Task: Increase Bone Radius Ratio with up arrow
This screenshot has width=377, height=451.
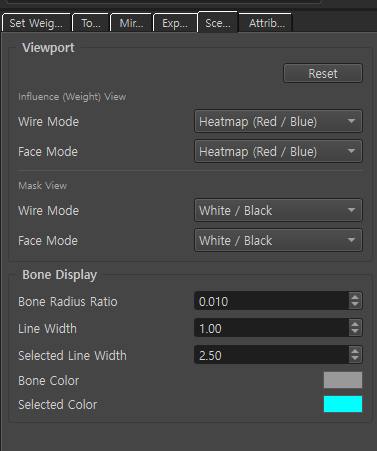Action: point(355,297)
